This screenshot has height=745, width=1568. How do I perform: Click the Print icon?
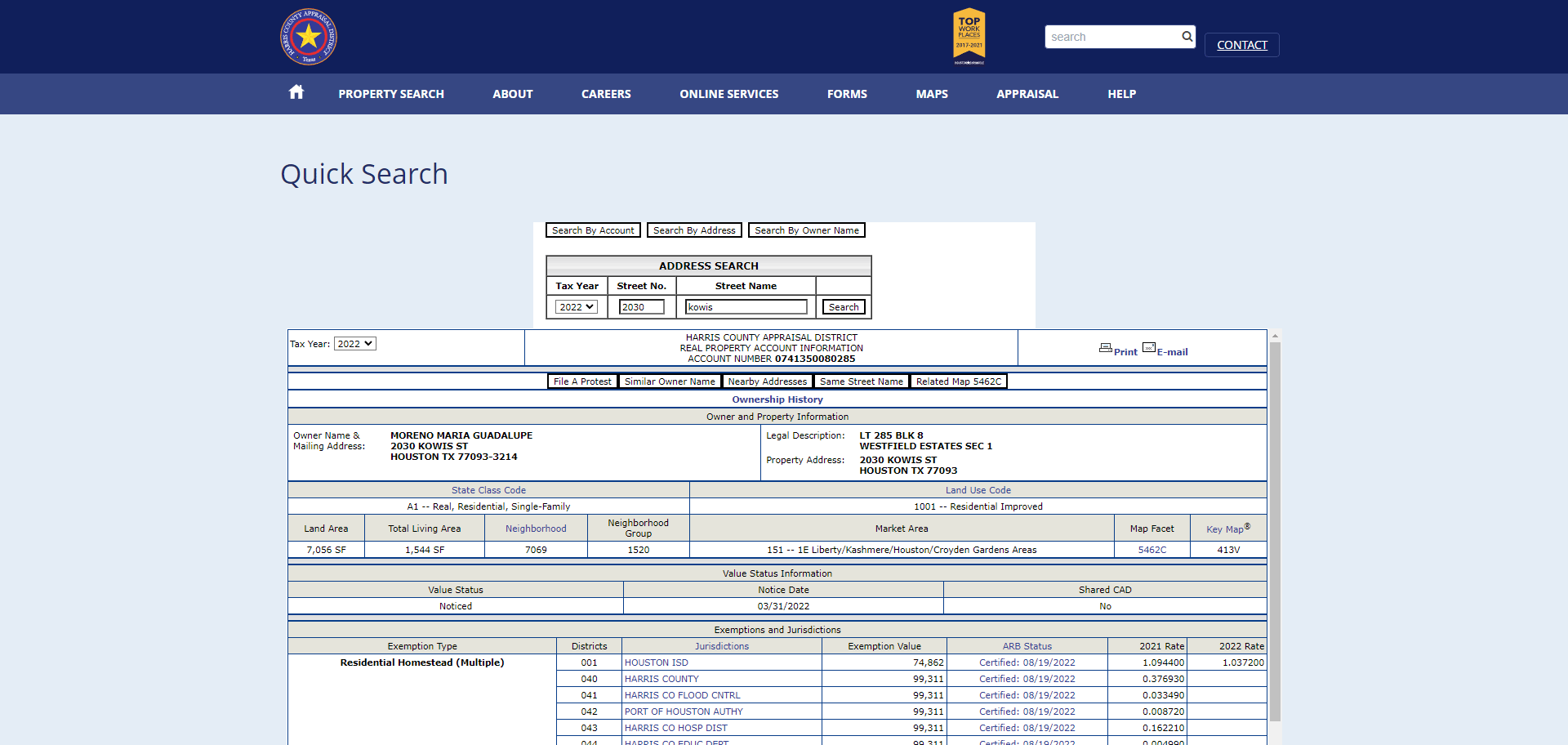click(x=1106, y=348)
